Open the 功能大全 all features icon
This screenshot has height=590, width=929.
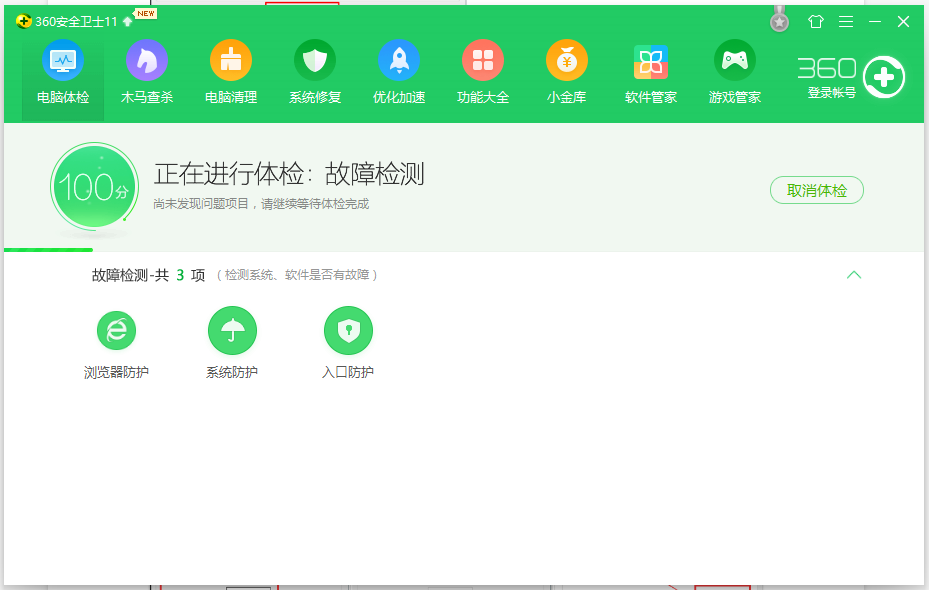[483, 62]
